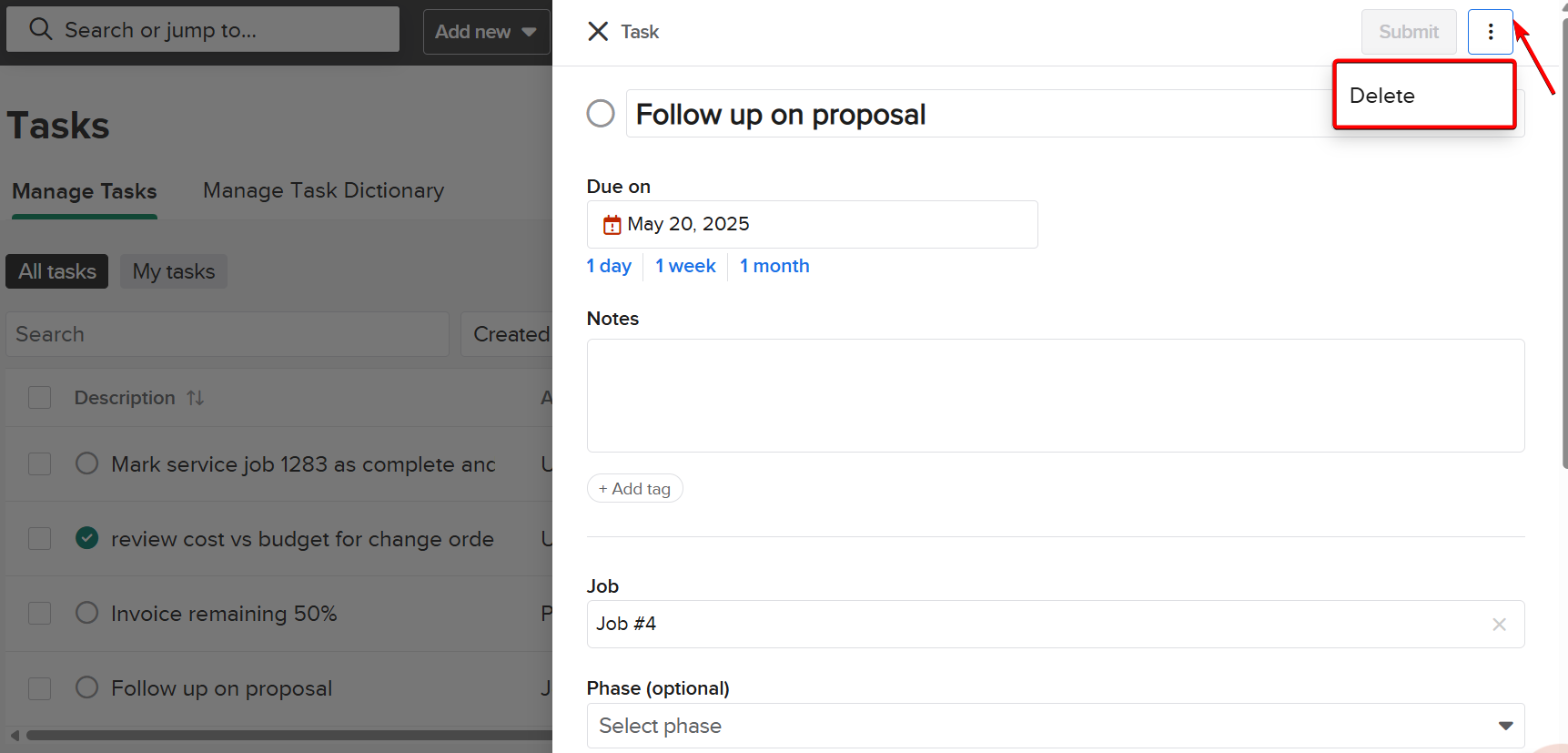Close the Task panel with X icon
1568x753 pixels.
(x=598, y=32)
